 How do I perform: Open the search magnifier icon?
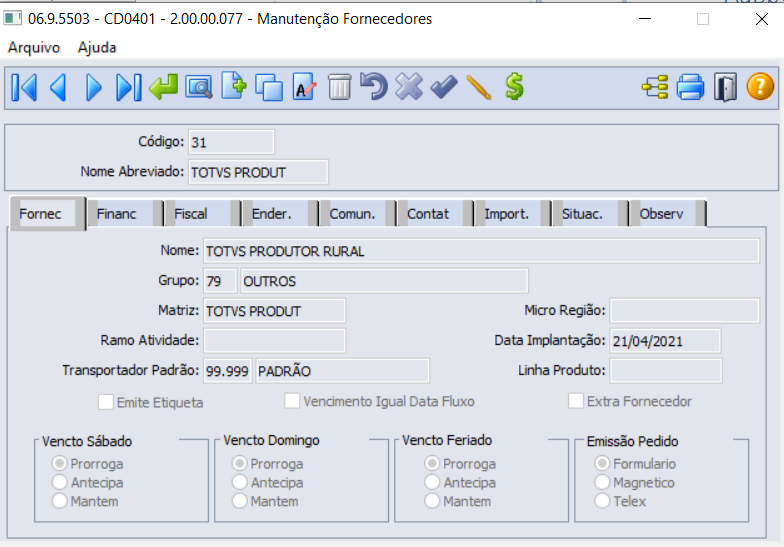(198, 88)
